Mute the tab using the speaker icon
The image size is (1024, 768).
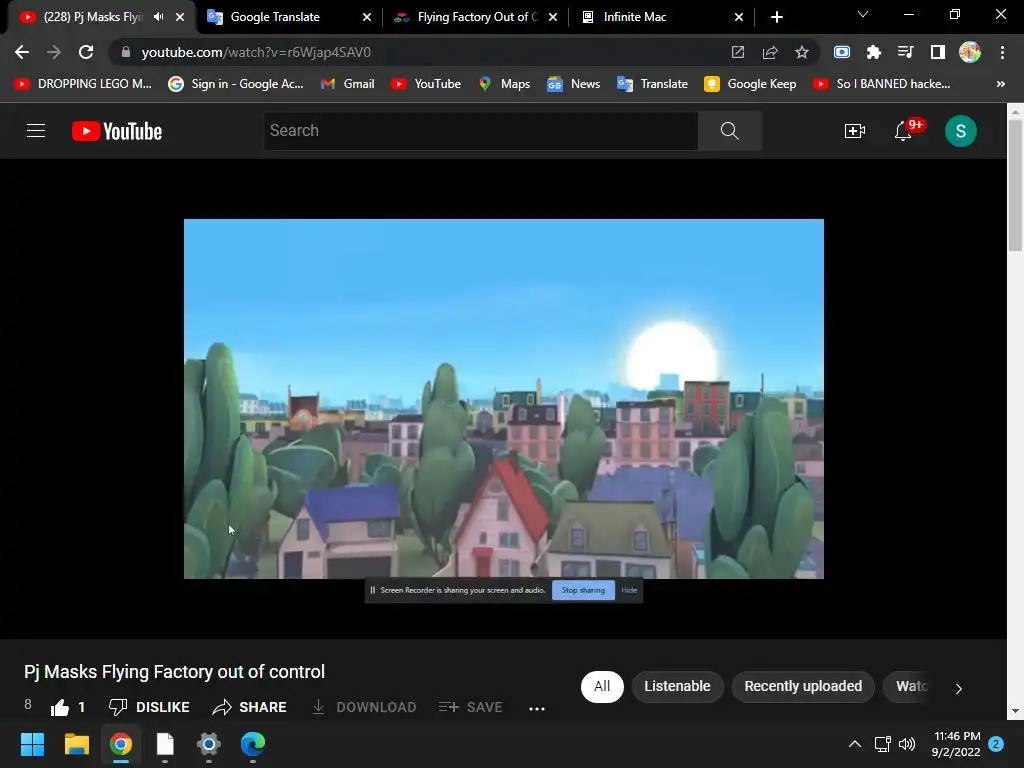click(159, 17)
